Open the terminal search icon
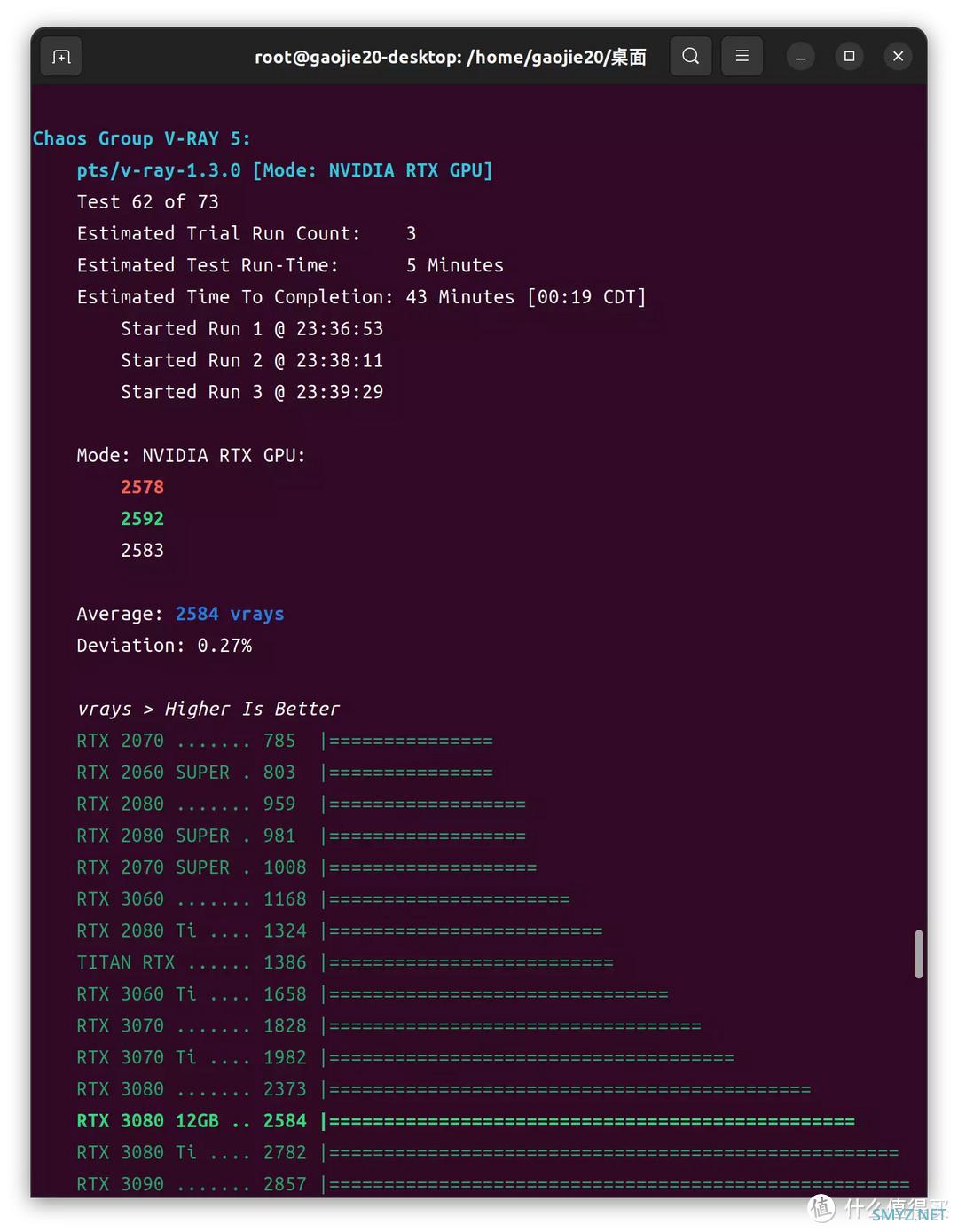This screenshot has width=958, height=1232. (x=690, y=57)
